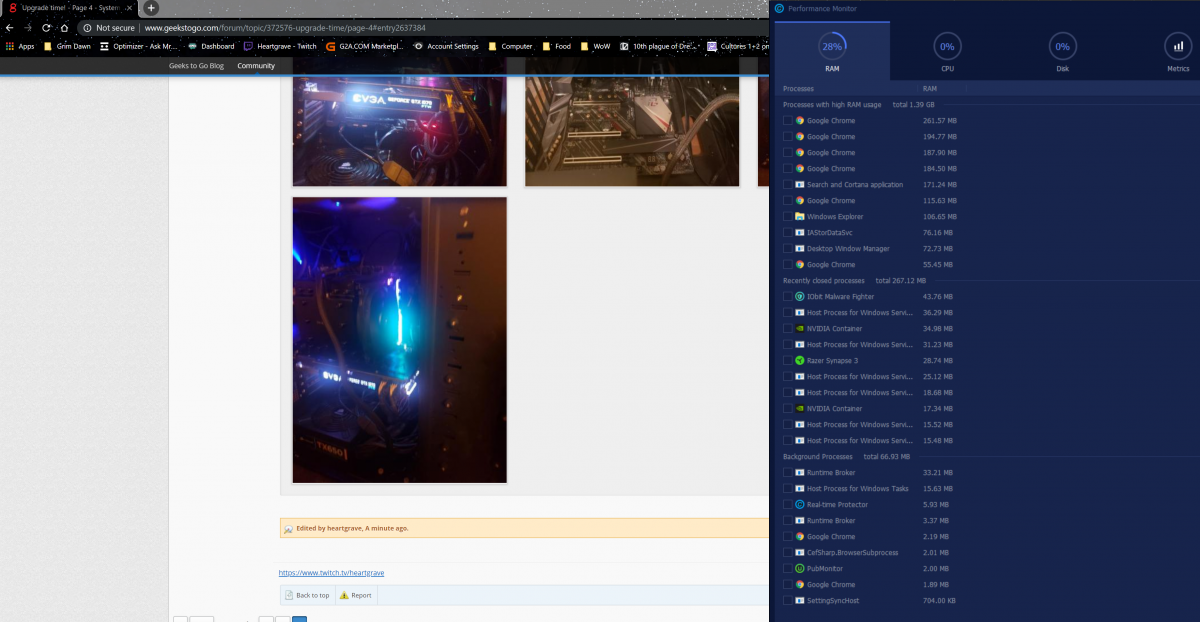The image size is (1200, 622).
Task: Check the Host Process for Windows Tasks box
Action: (787, 489)
